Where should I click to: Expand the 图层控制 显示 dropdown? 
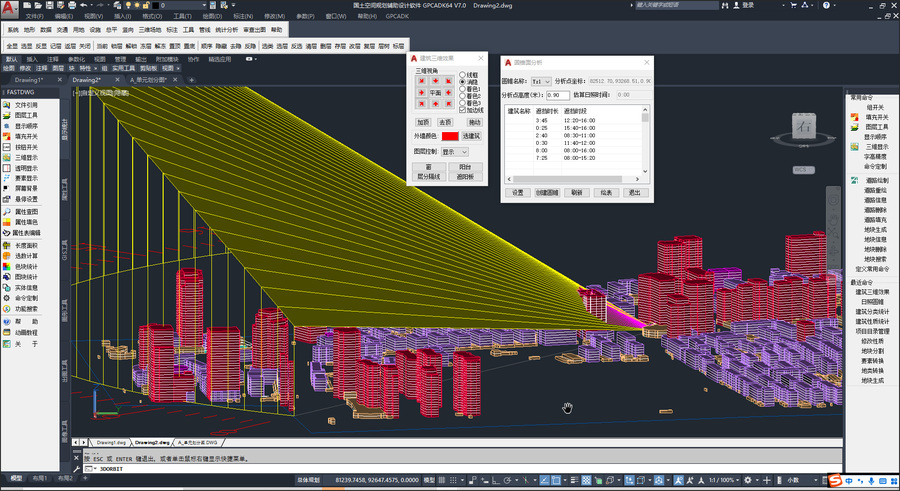click(x=455, y=152)
